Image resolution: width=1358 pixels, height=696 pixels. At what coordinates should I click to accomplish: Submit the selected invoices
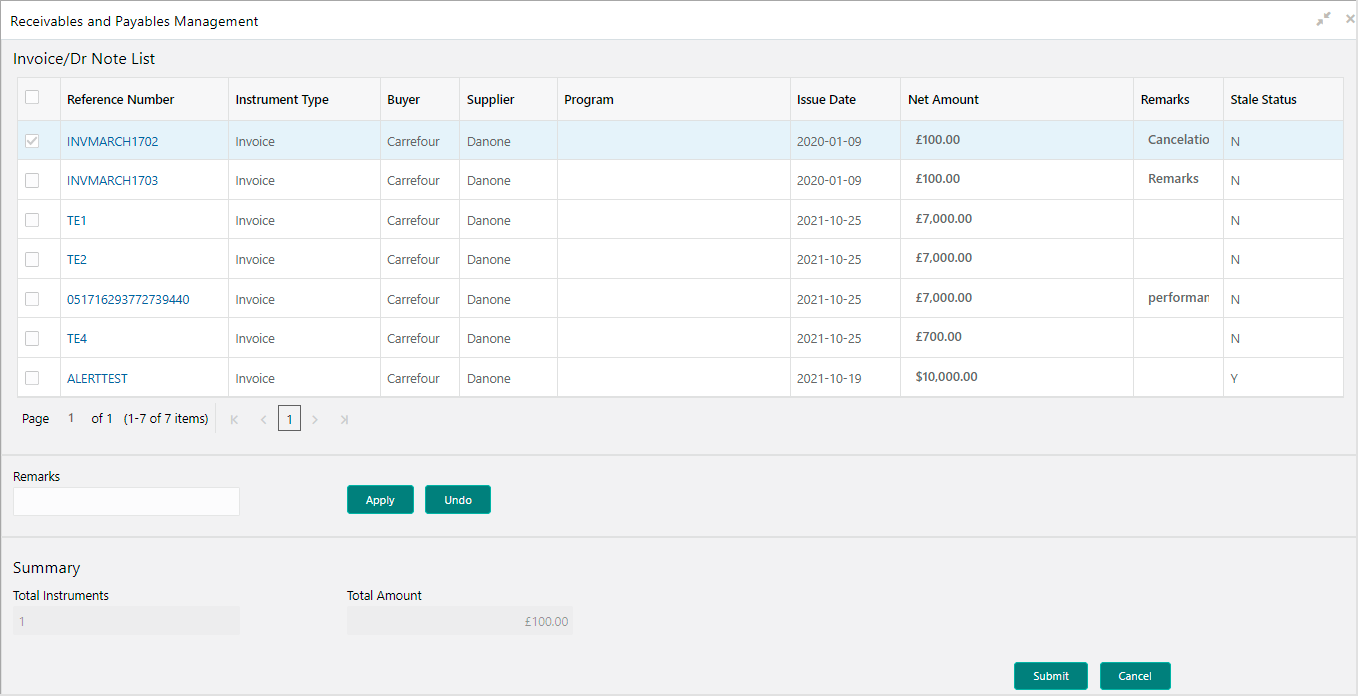(x=1051, y=676)
